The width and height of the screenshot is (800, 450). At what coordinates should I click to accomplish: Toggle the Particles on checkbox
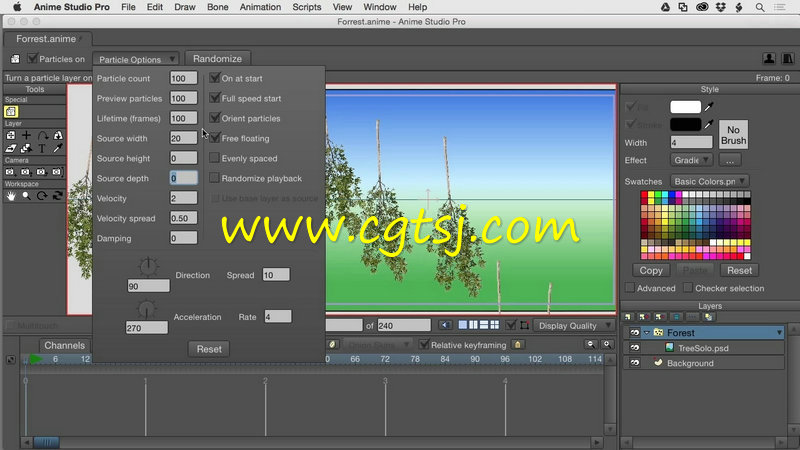tap(33, 58)
